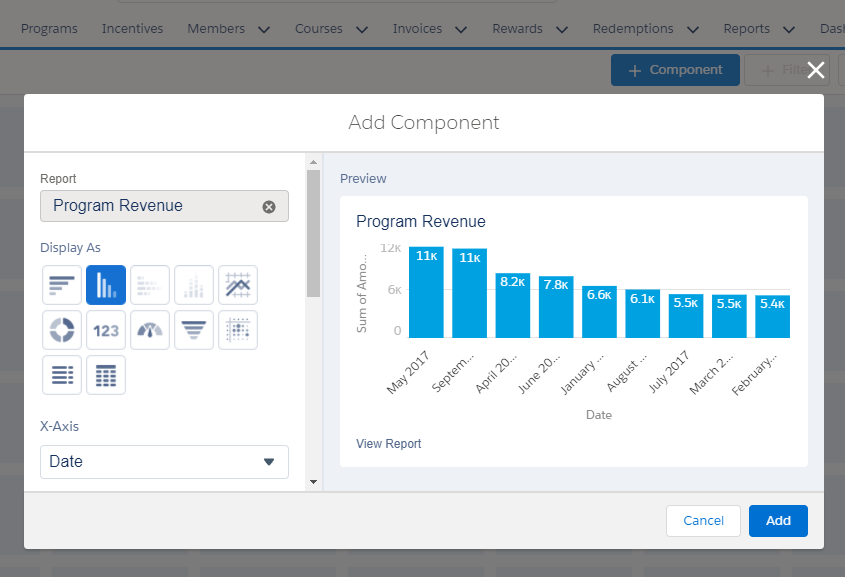Select funnel chart display type
Viewport: 845px width, 577px height.
coord(194,330)
